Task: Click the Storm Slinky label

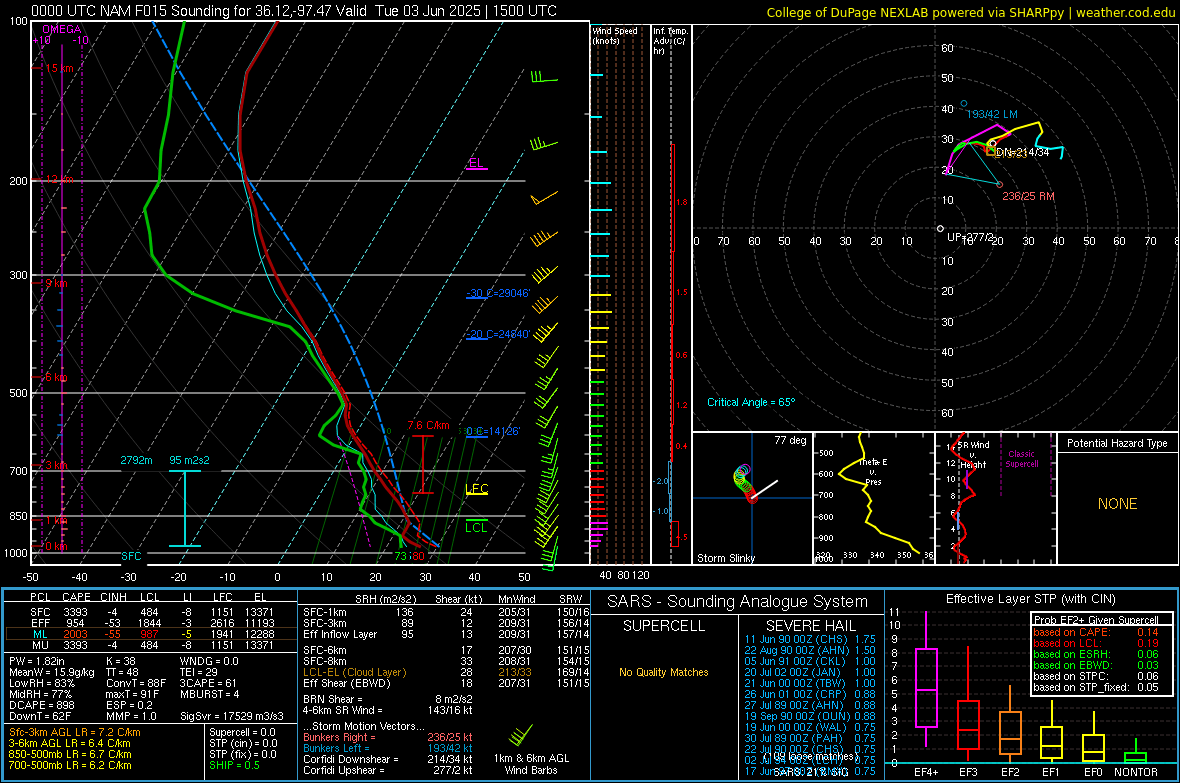Action: pos(725,558)
